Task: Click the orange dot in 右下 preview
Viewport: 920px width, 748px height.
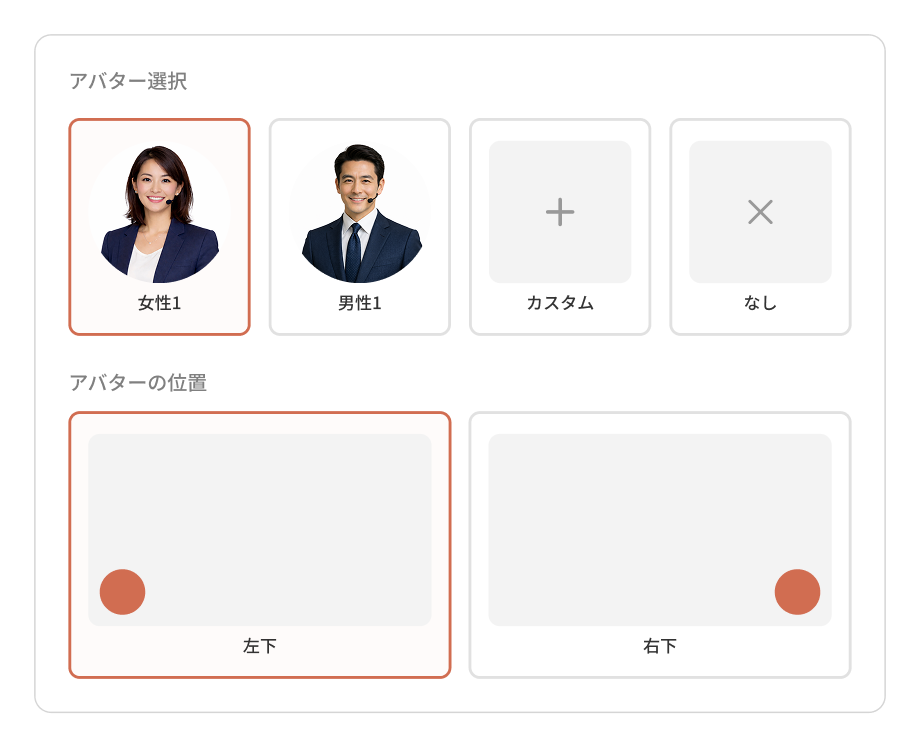Action: pos(798,593)
